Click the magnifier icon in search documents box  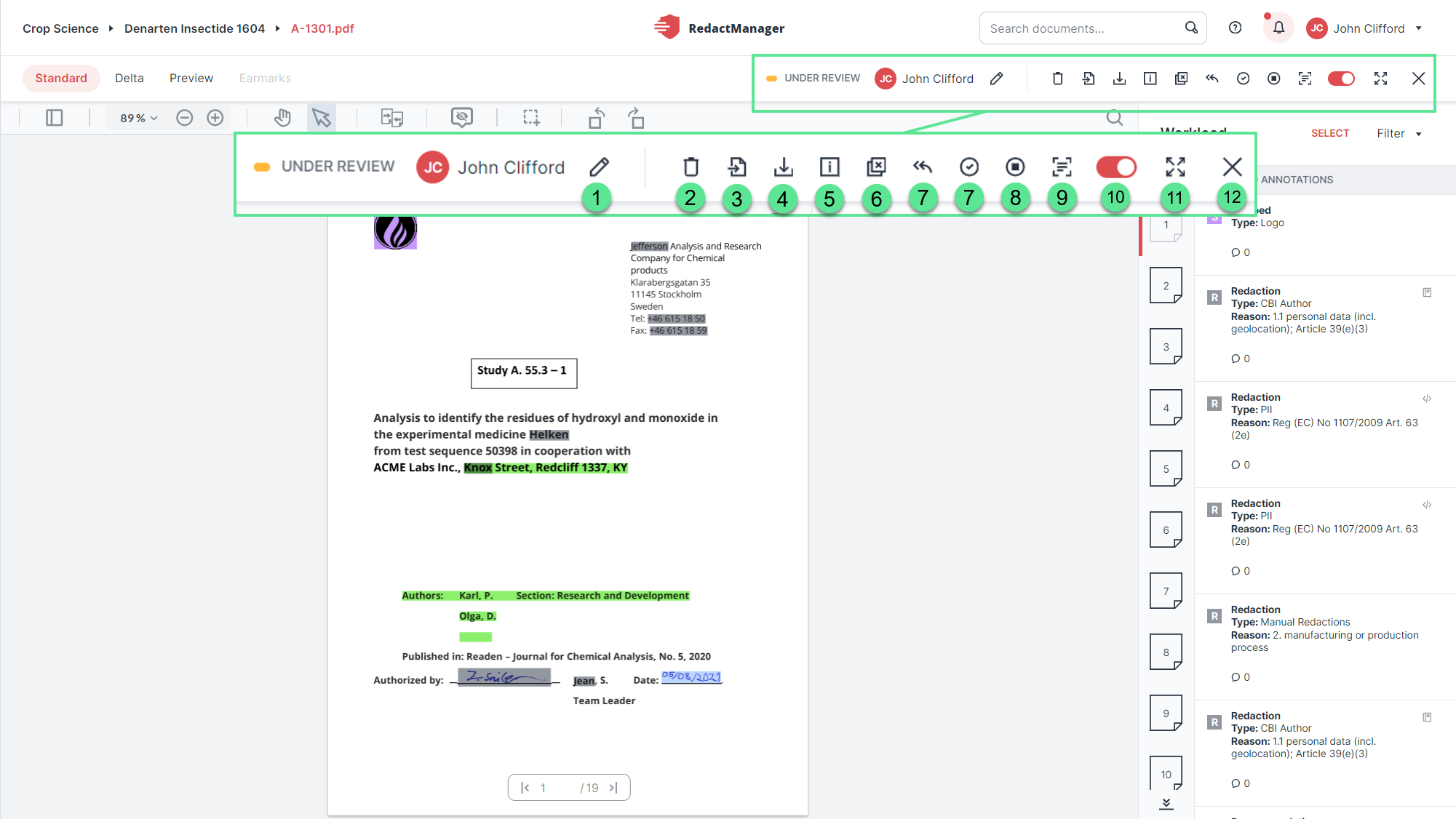coord(1191,28)
